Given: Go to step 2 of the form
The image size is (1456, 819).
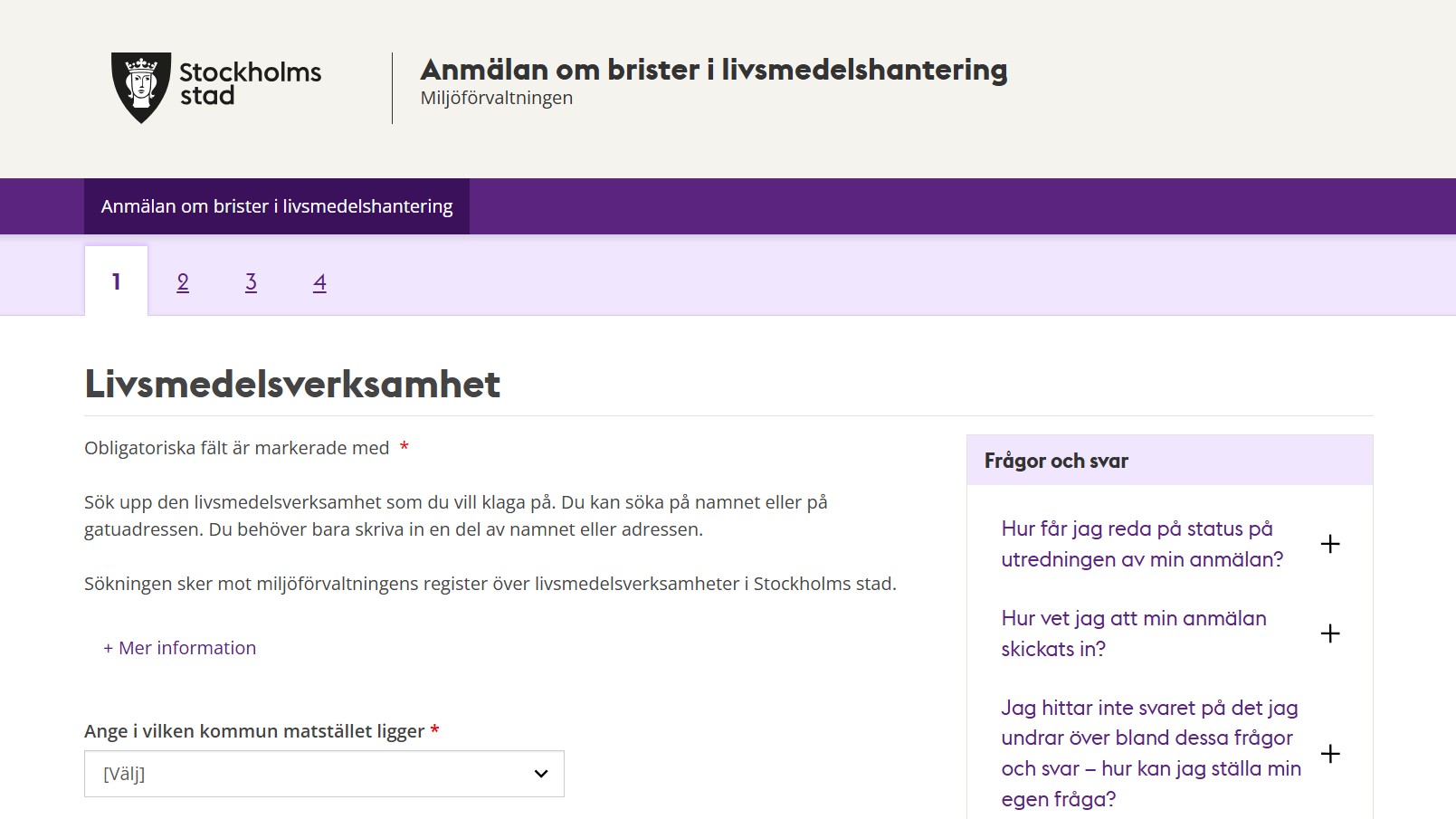Looking at the screenshot, I should pyautogui.click(x=183, y=282).
